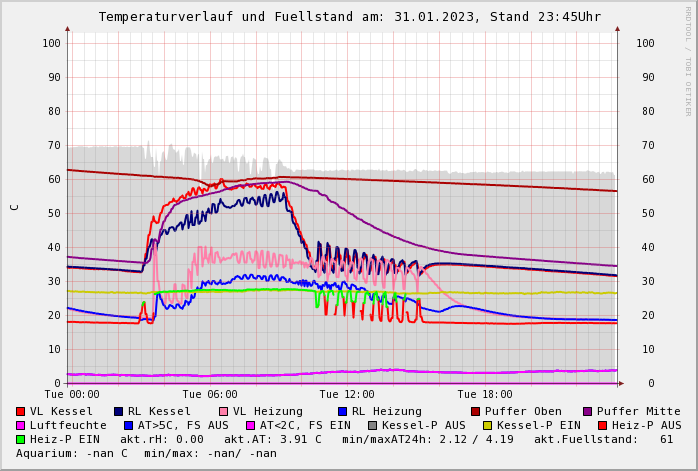
Task: Click the green Heiz-P EIN swatch
Action: pos(21,439)
